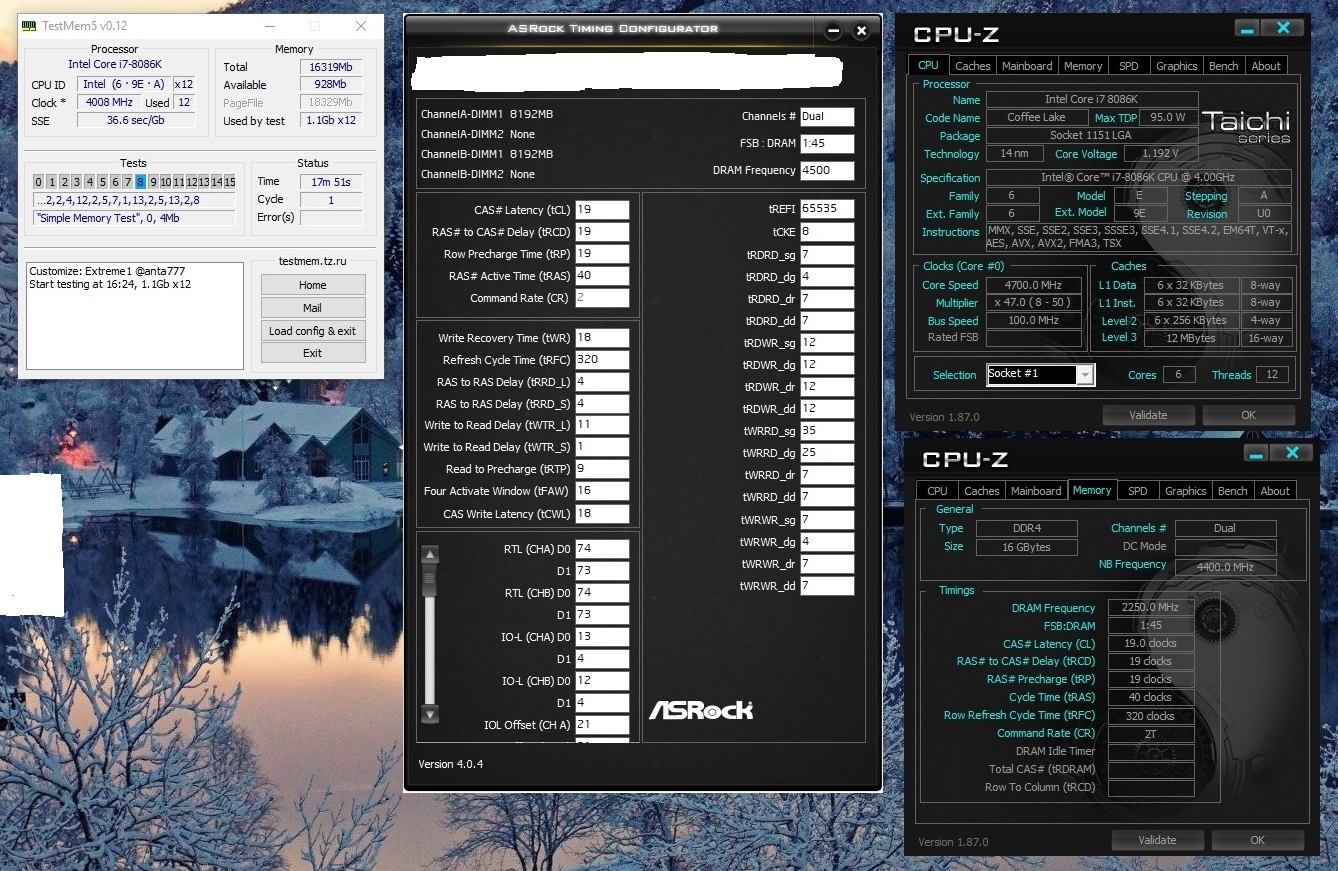Show About tab in top CPU-Z window
This screenshot has height=871, width=1338.
[1266, 66]
